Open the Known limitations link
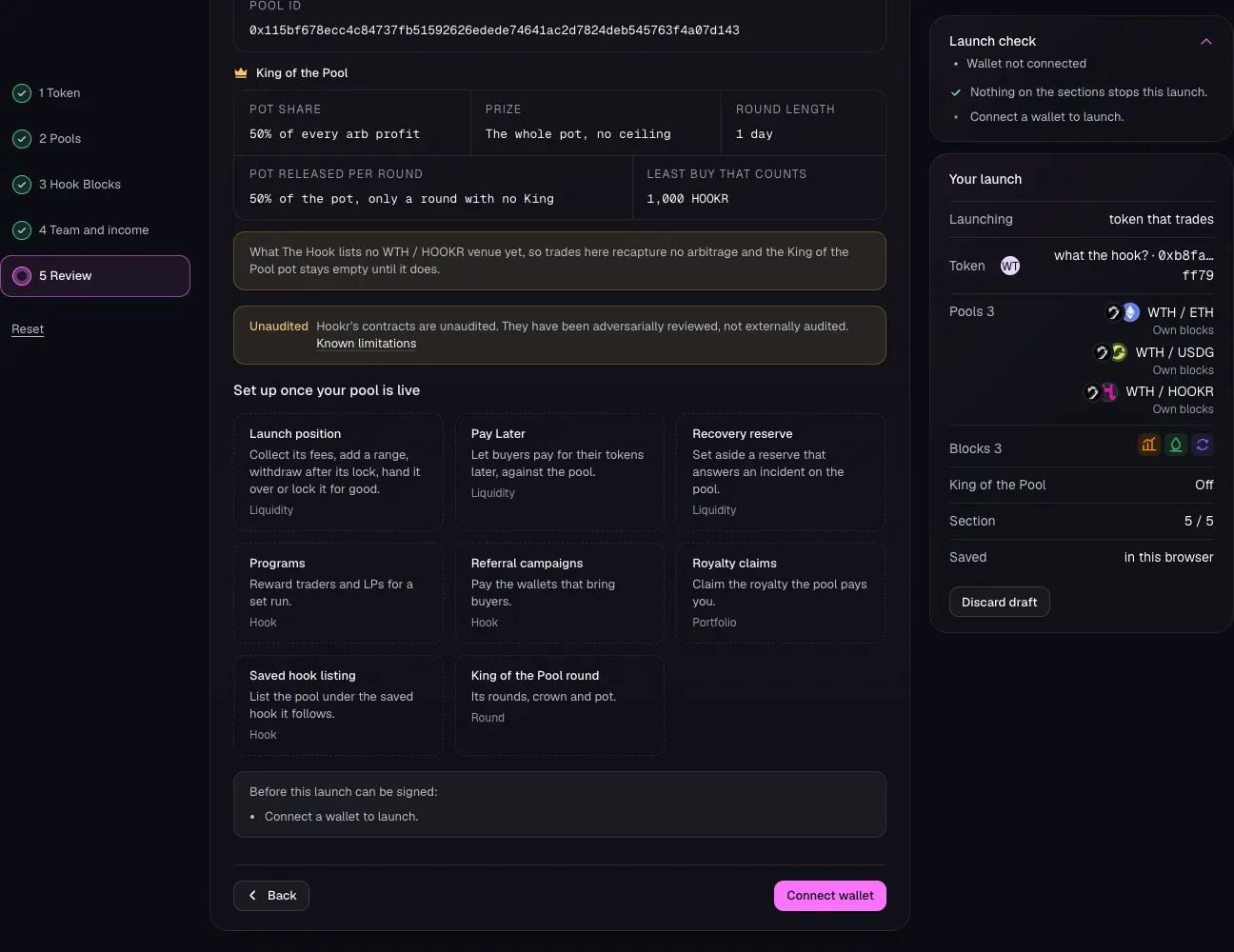 [x=367, y=344]
